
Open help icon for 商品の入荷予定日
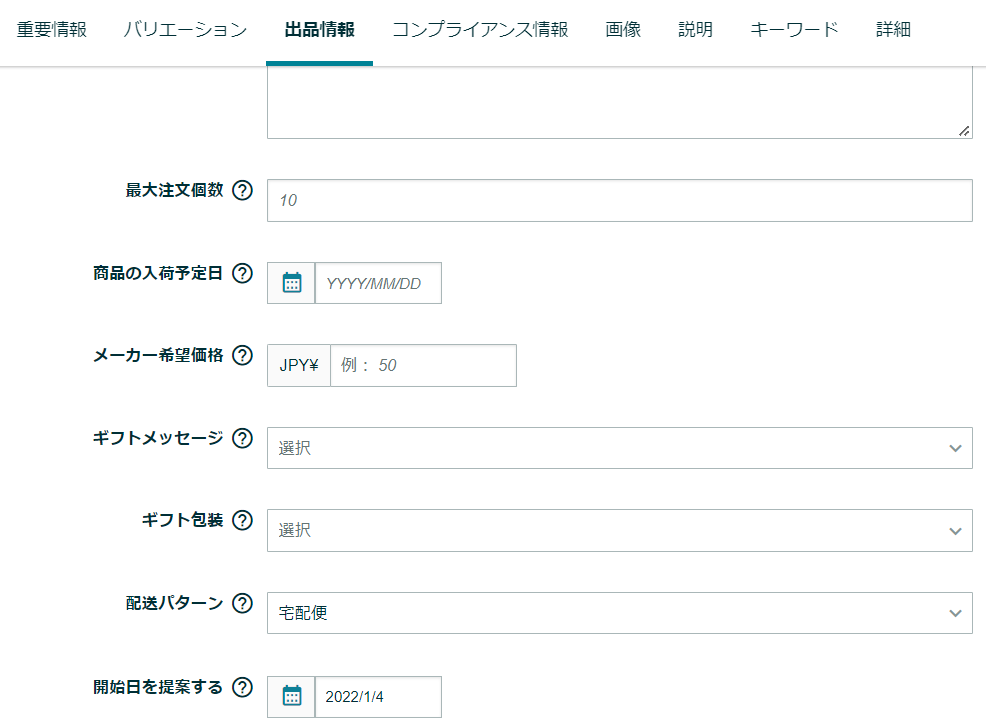tap(242, 273)
